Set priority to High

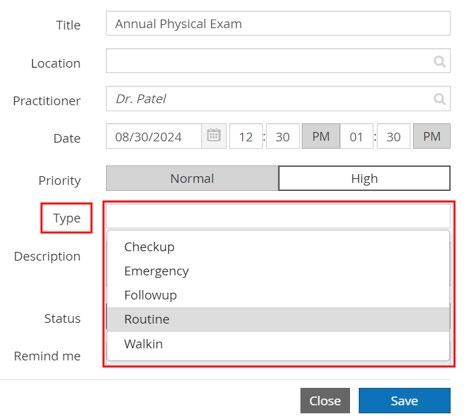364,178
